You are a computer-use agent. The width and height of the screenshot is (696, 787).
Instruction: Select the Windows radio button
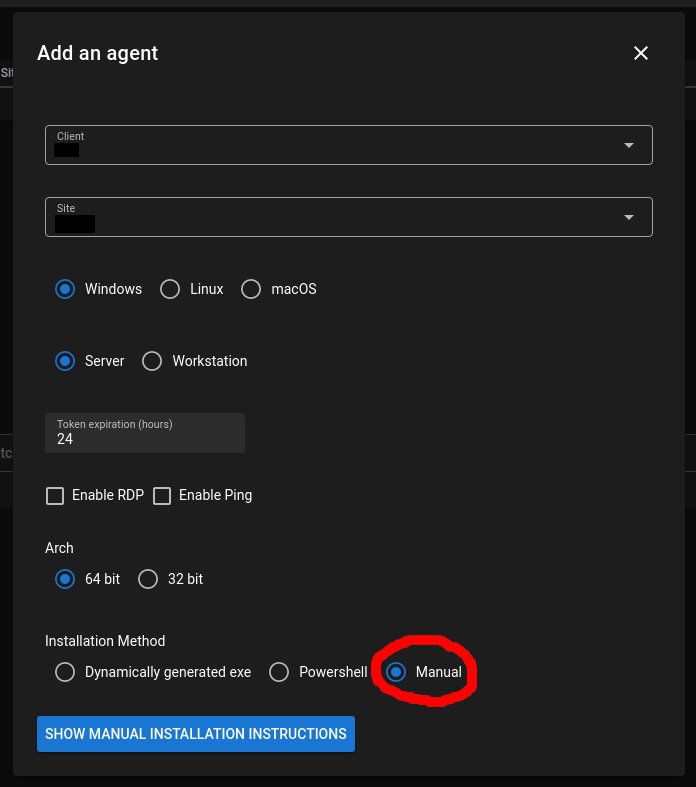[65, 289]
